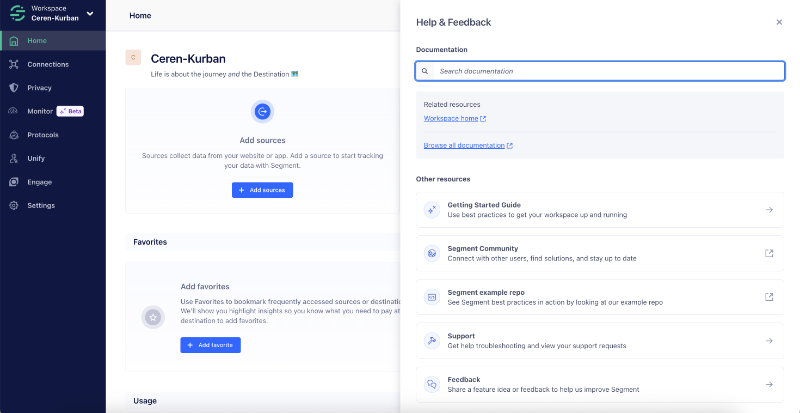Click the Segment Community globe icon
The height and width of the screenshot is (413, 800).
[x=432, y=253]
